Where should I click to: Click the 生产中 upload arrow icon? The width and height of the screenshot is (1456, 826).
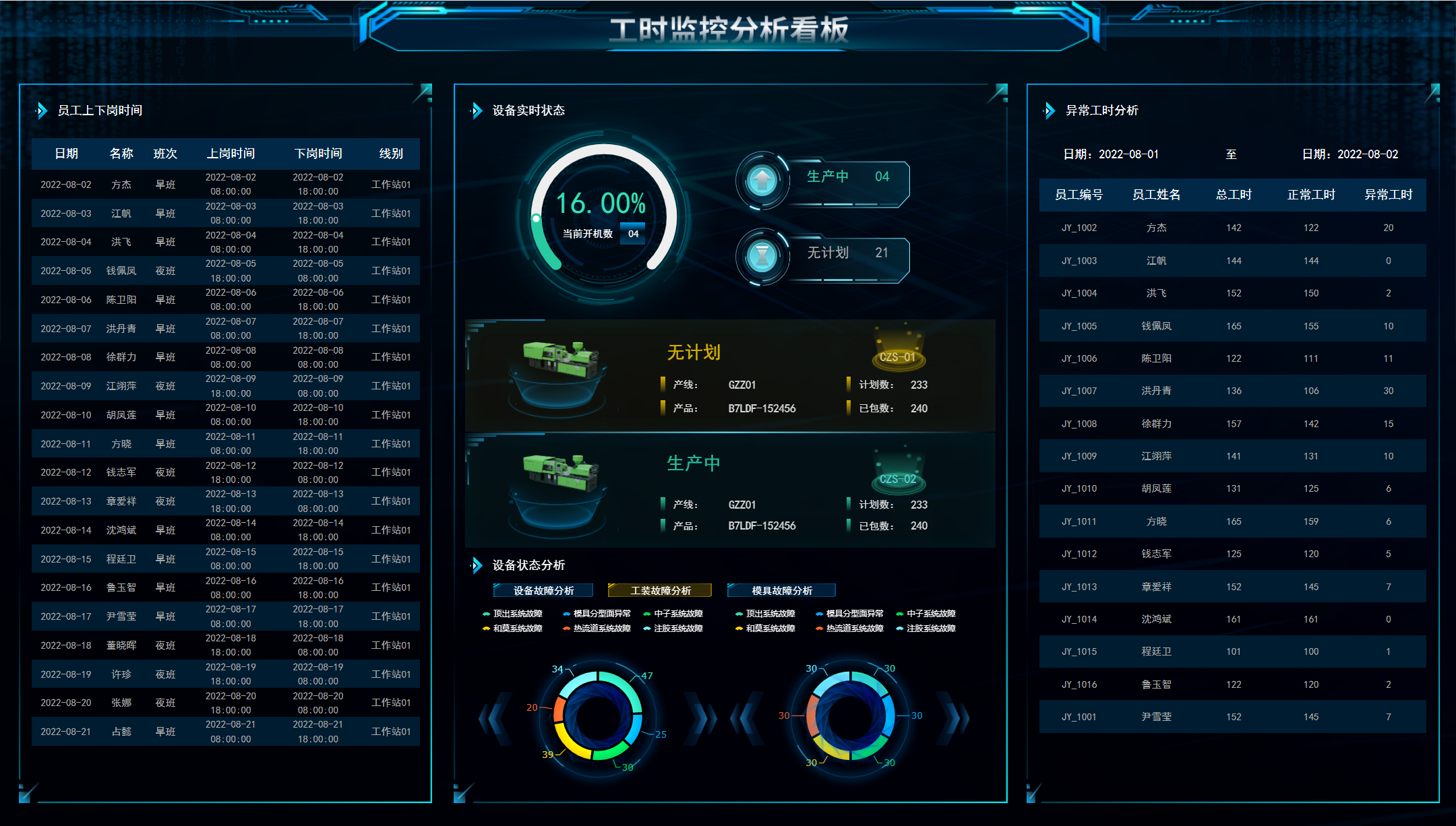pos(762,180)
